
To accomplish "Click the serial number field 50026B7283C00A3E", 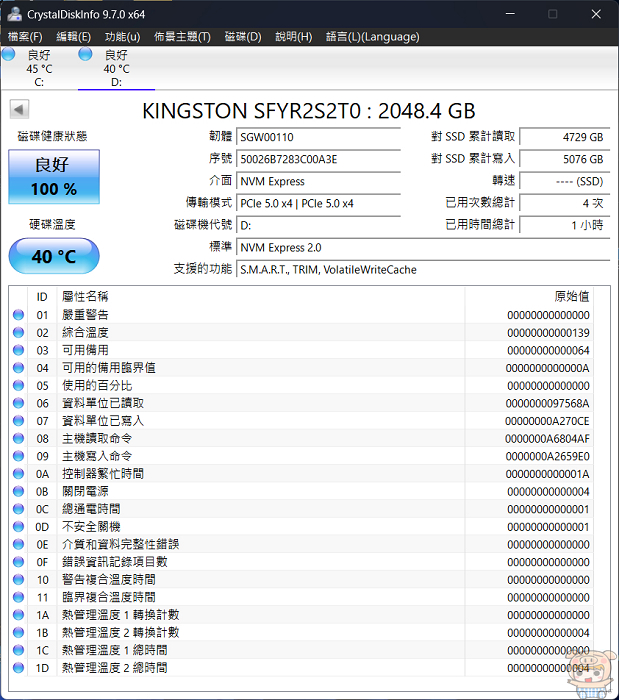I will (x=317, y=159).
